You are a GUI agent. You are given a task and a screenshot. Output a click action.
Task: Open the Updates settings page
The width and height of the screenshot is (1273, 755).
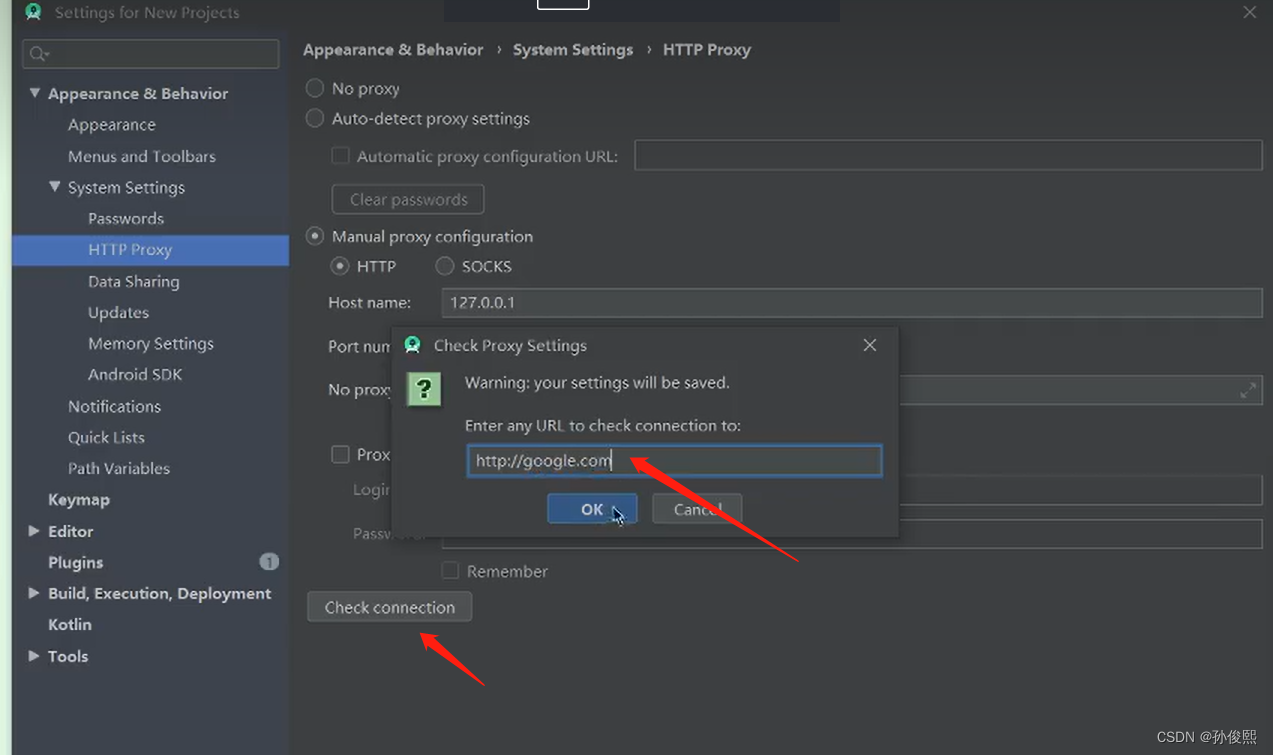[118, 312]
